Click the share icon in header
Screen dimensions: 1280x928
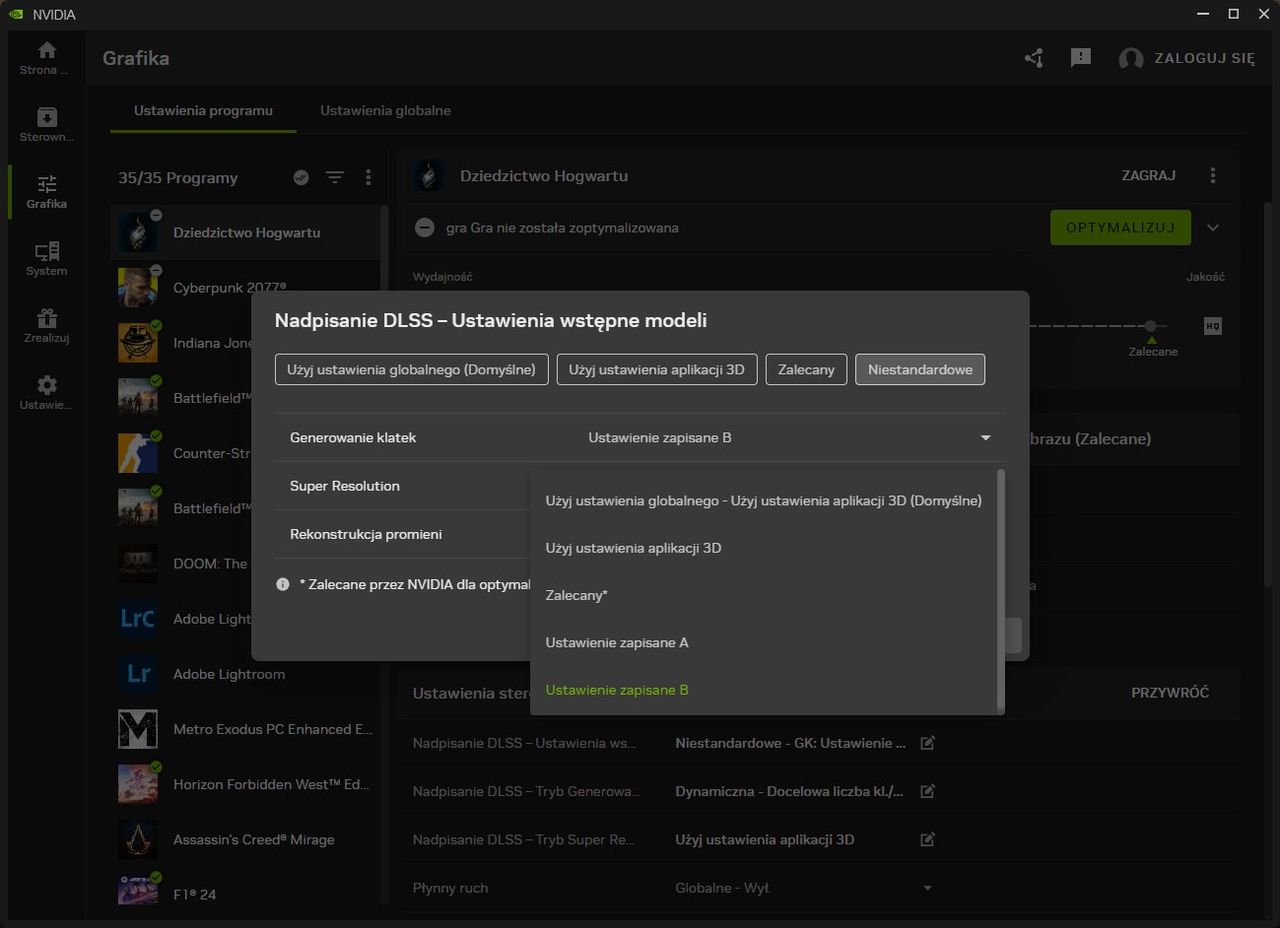pyautogui.click(x=1034, y=58)
